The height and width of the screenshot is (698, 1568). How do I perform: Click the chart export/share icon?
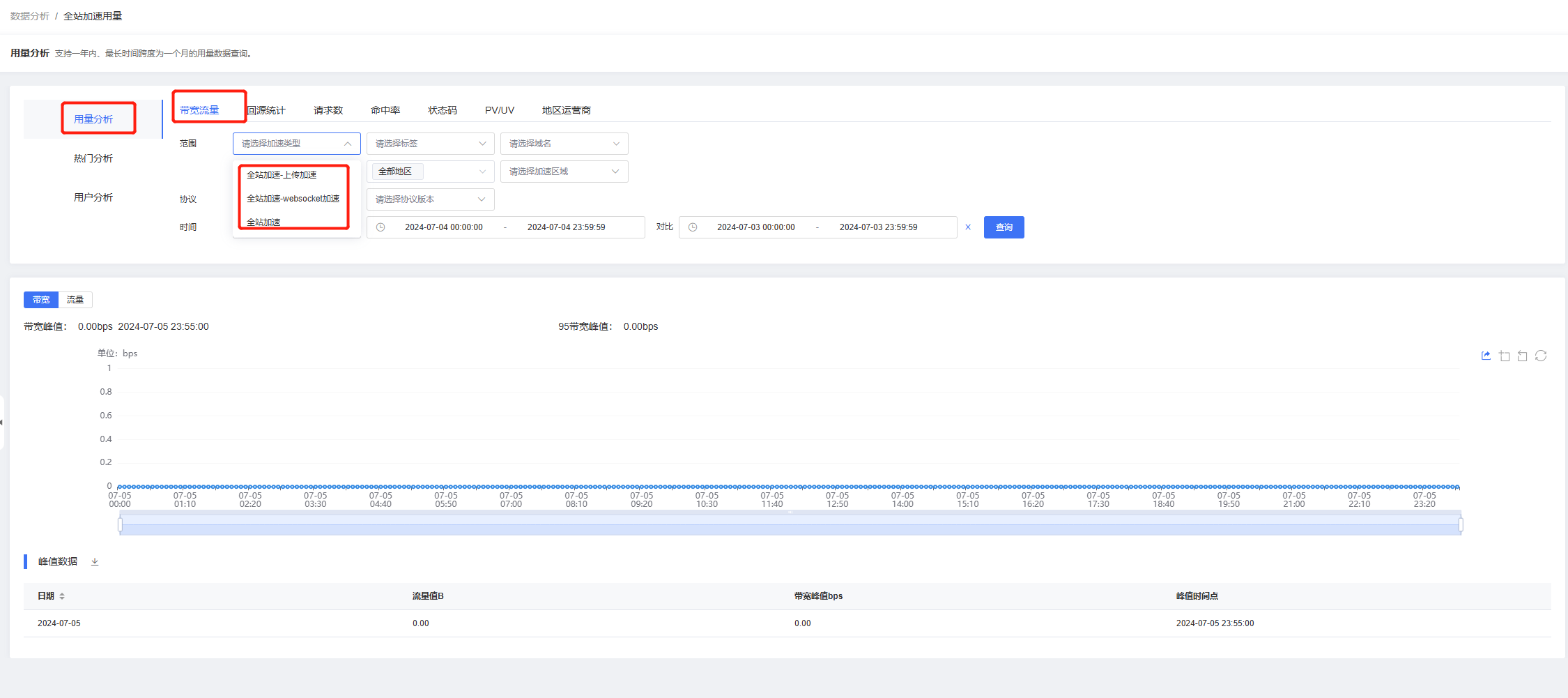pos(1486,356)
